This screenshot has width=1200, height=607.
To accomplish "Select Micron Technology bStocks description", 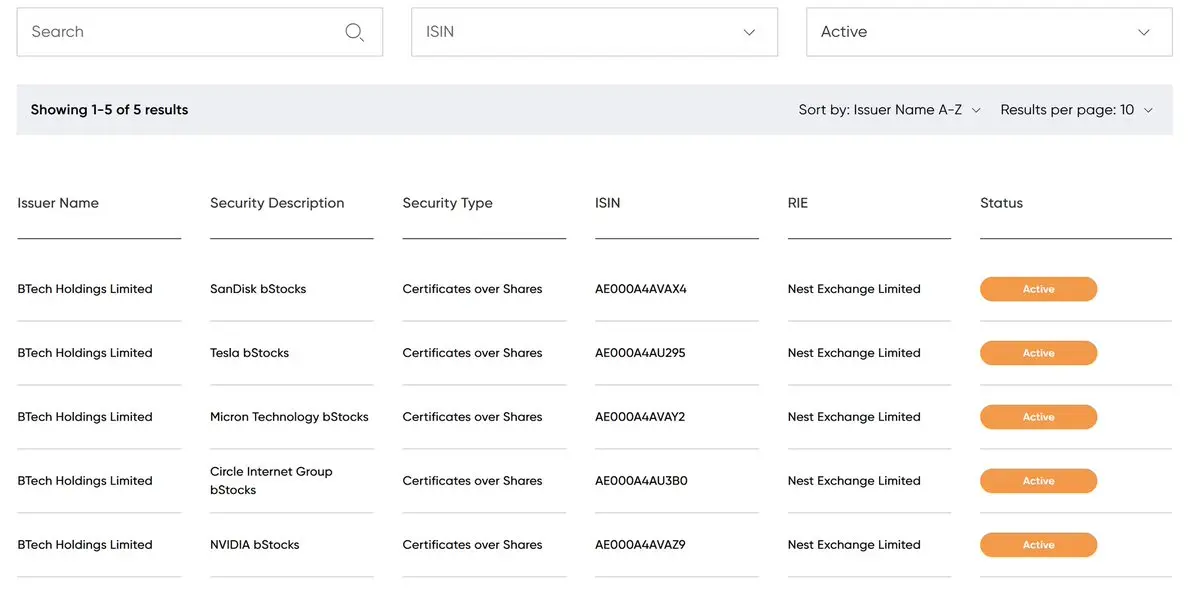I will (x=289, y=417).
